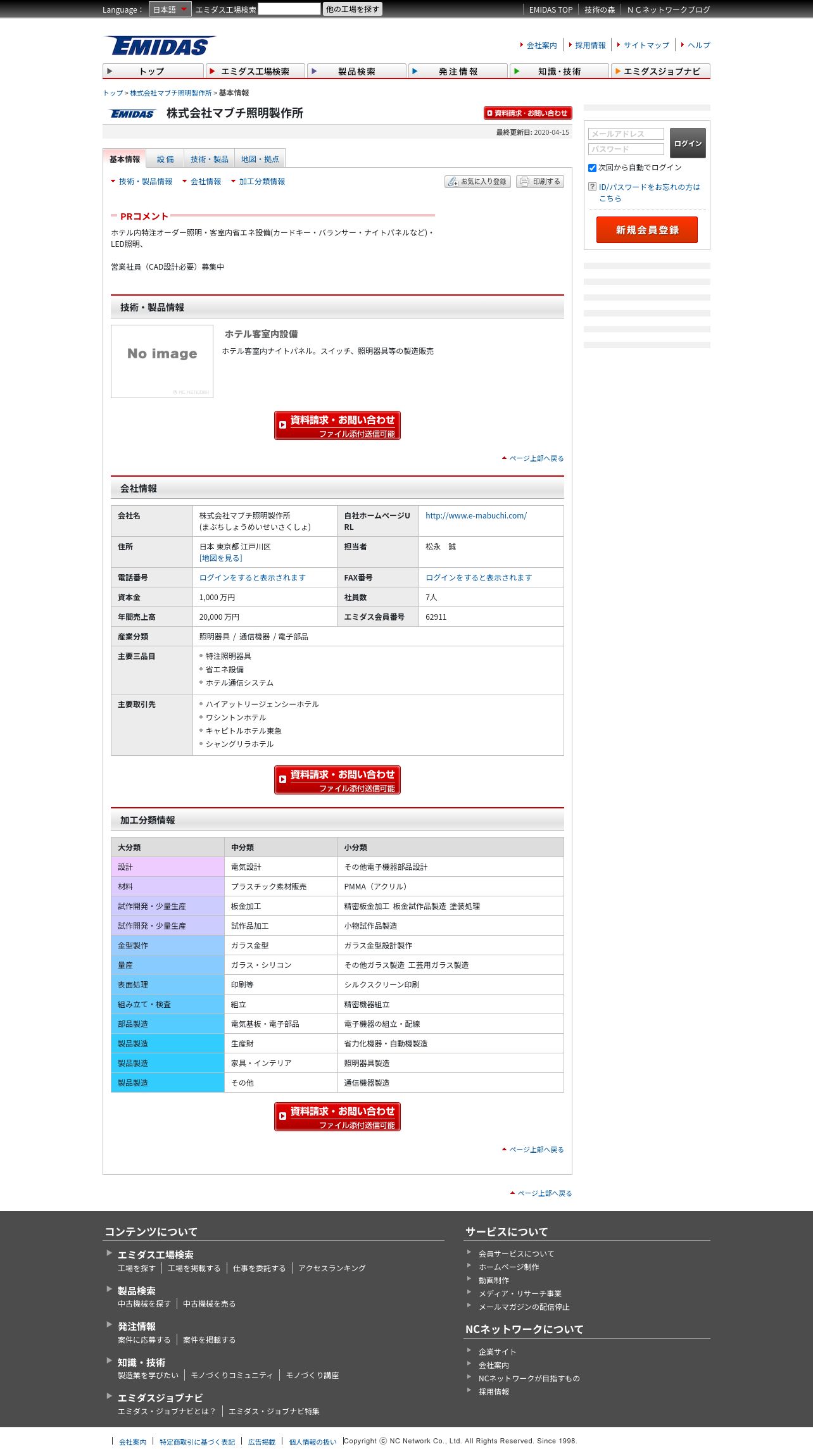813x1456 pixels.
Task: Click EMIDAS TOP in the top bar
Action: tap(551, 10)
